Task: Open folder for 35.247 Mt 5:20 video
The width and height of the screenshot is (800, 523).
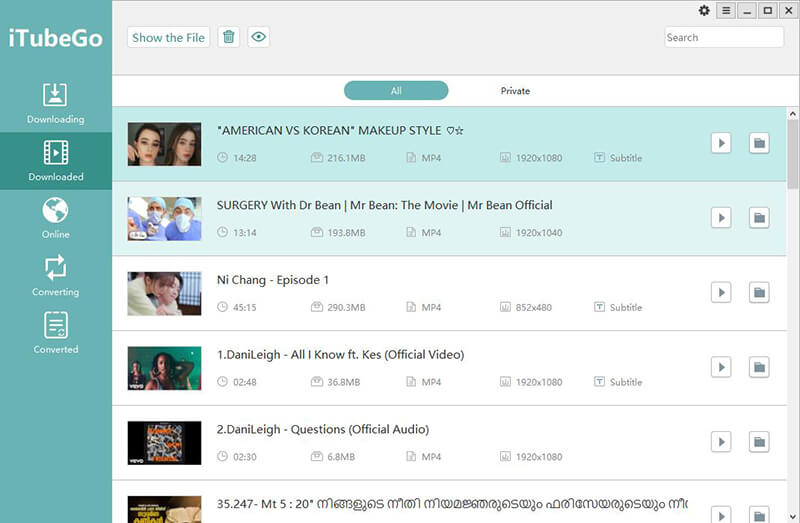Action: (x=759, y=514)
